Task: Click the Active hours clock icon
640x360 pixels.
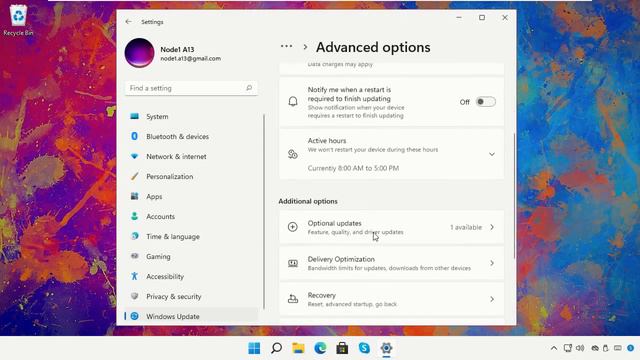Action: tap(293, 154)
